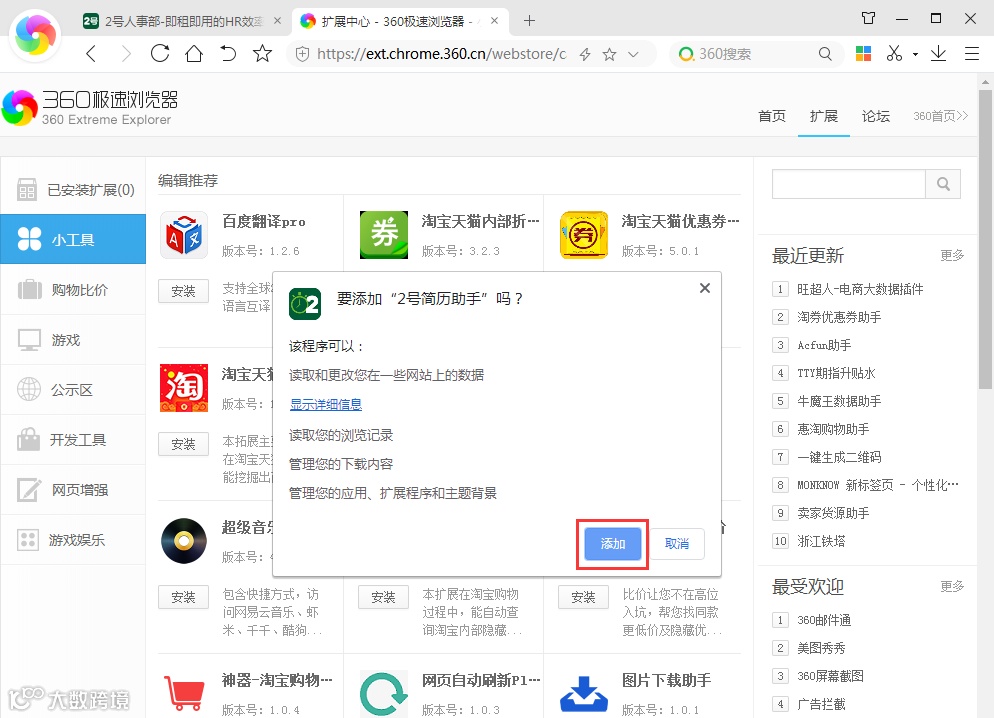Install 百度翻译pro with 安装 button
The width and height of the screenshot is (994, 718).
(x=183, y=291)
